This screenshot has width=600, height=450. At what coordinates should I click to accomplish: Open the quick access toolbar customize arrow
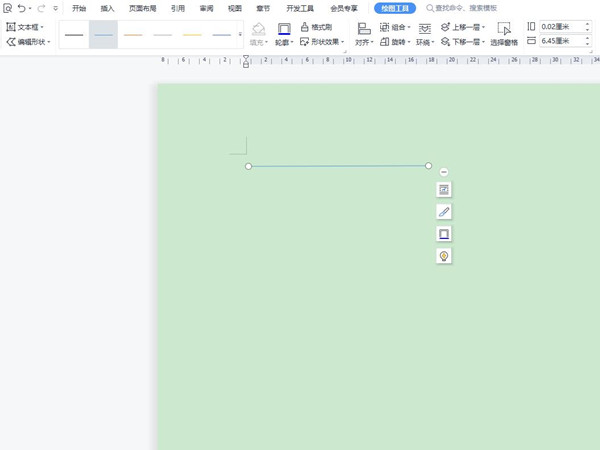click(55, 8)
